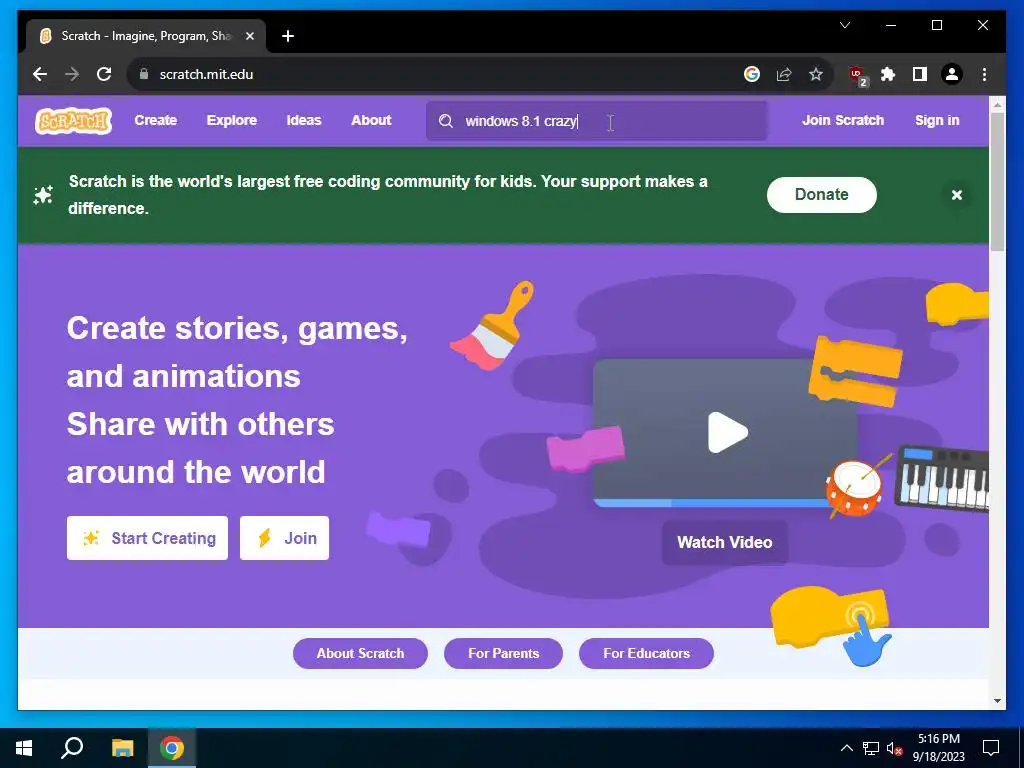Click the Join button with lightning bolt
Image resolution: width=1024 pixels, height=768 pixels.
[x=285, y=538]
